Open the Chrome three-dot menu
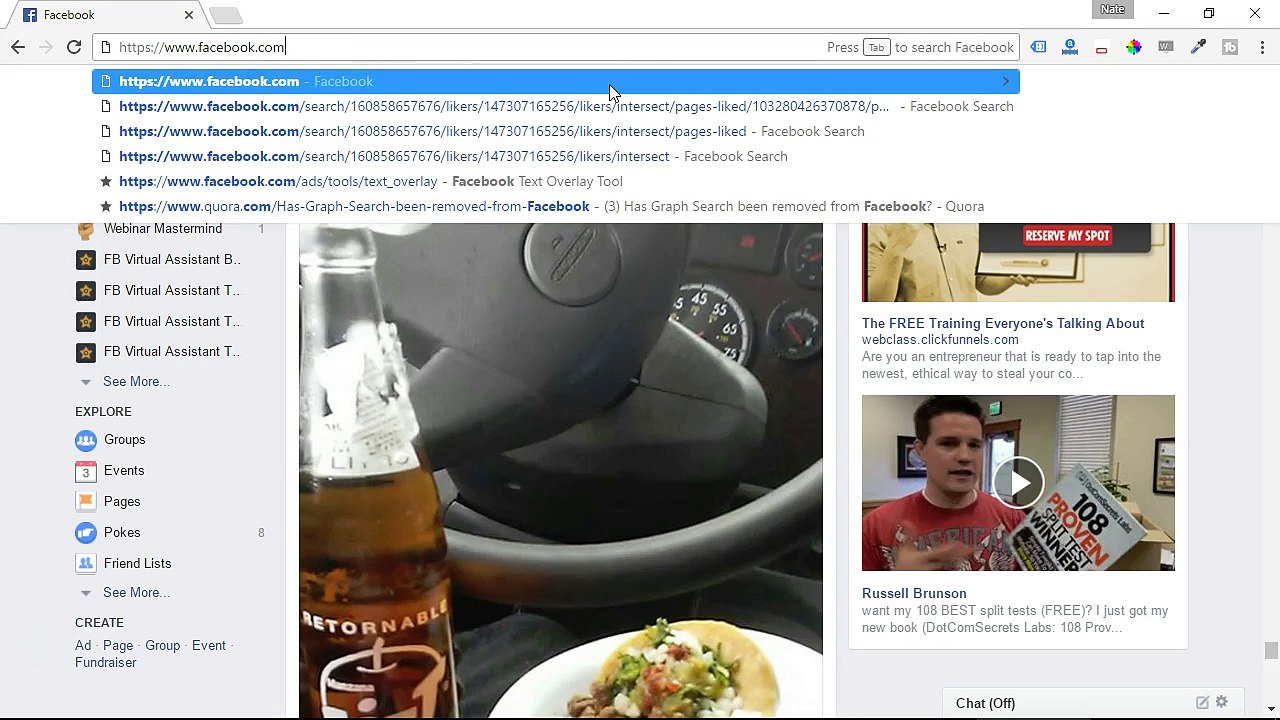Viewport: 1280px width, 720px height. pos(1262,47)
